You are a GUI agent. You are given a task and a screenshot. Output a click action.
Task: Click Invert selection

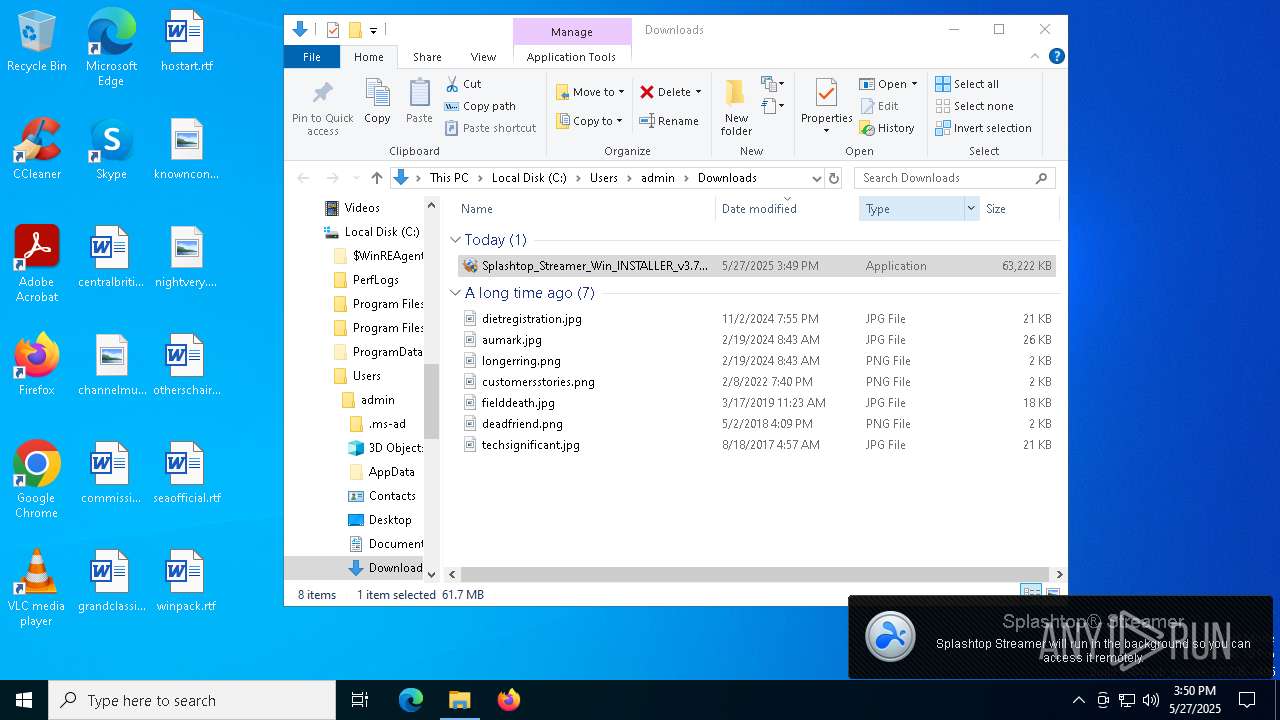tap(983, 128)
